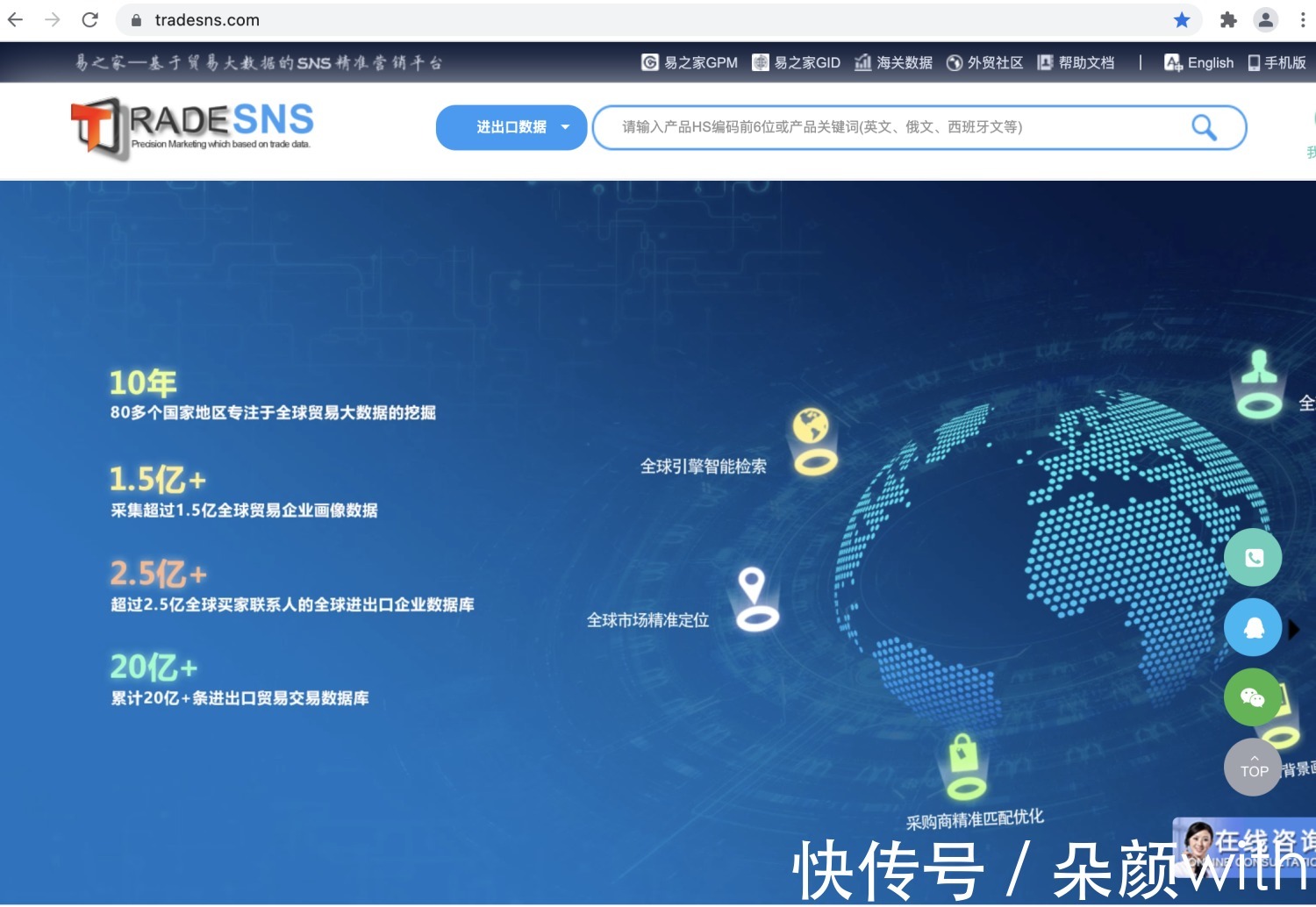Open the 外贸社区 menu item
Image resolution: width=1316 pixels, height=907 pixels.
point(985,62)
